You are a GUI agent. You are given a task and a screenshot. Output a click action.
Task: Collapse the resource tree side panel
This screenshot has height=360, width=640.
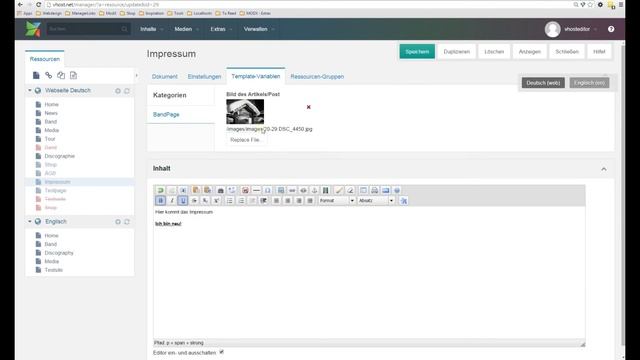click(x=136, y=75)
